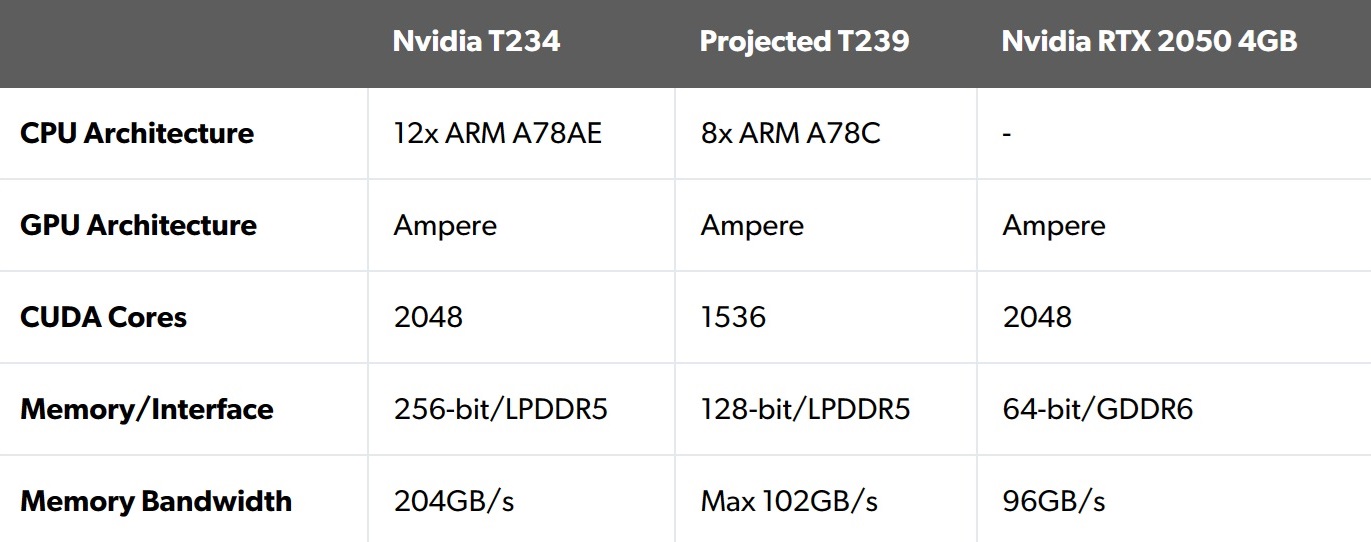Viewport: 1371px width, 542px height.
Task: Click the CPU Architecture row label
Action: click(137, 133)
